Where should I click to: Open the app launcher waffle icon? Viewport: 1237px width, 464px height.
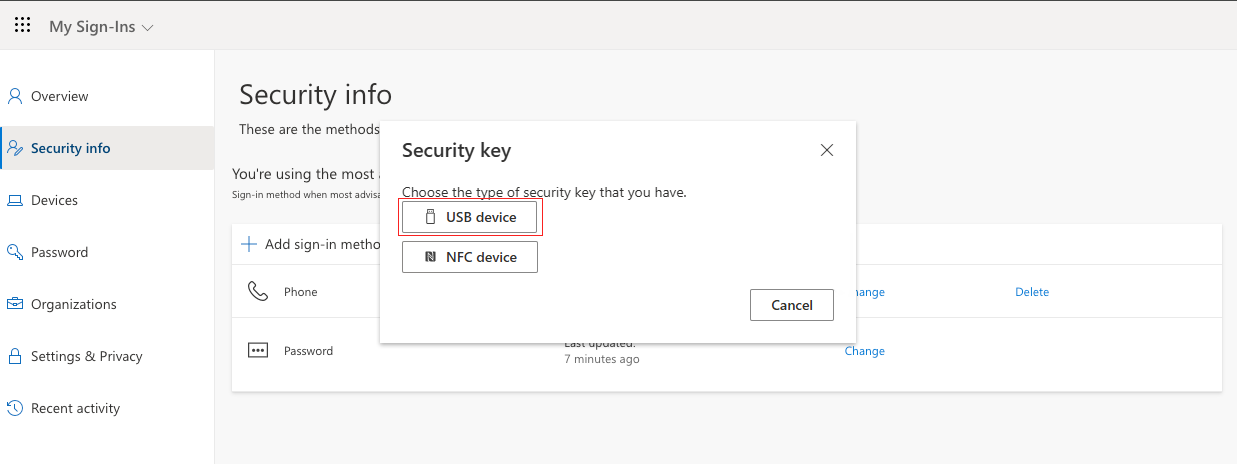pyautogui.click(x=22, y=26)
